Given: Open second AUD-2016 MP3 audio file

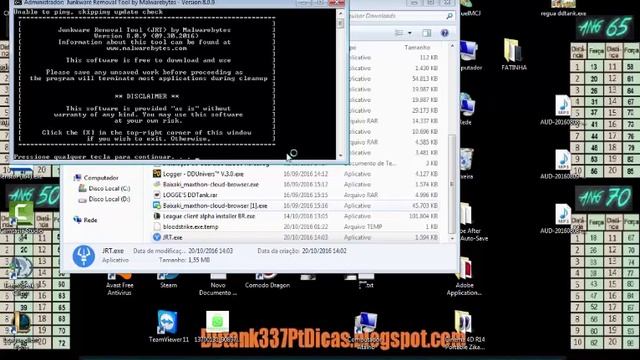Looking at the screenshot, I should (x=562, y=164).
